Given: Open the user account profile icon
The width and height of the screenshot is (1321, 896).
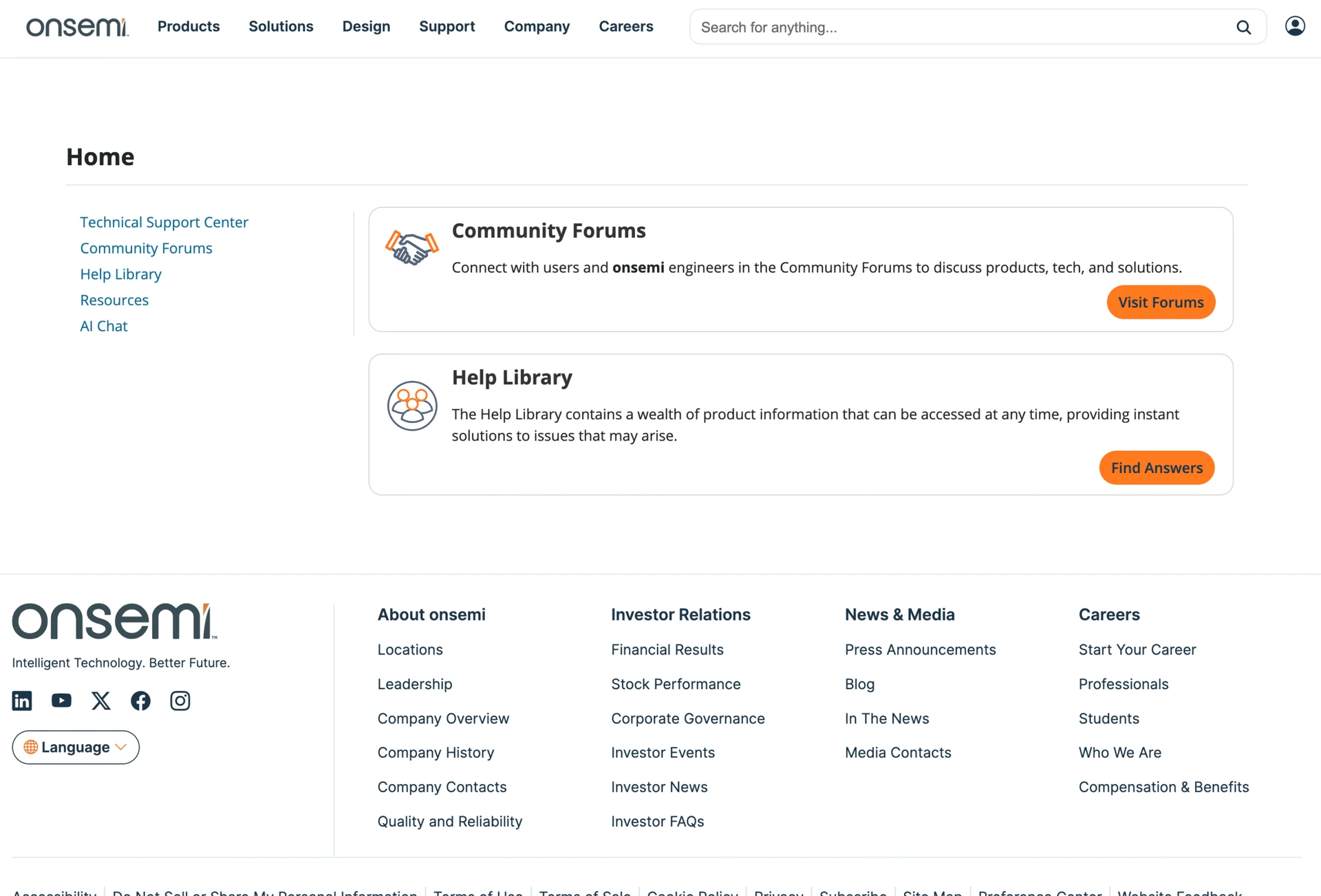Looking at the screenshot, I should [x=1295, y=26].
